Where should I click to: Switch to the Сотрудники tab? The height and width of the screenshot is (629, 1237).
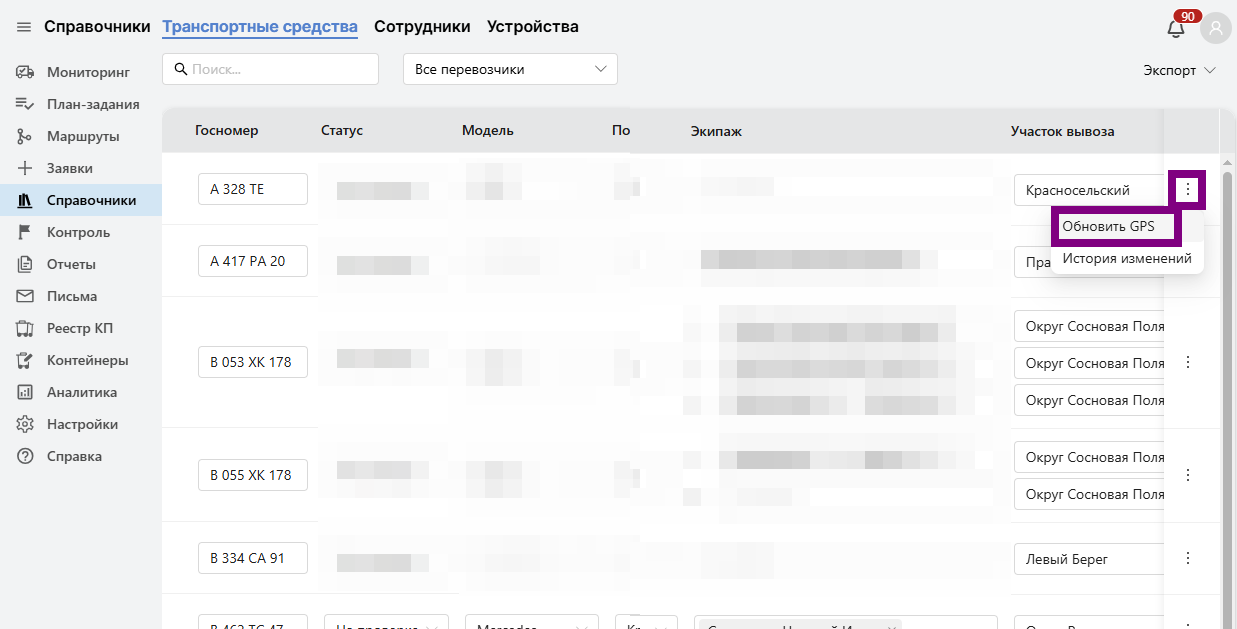[x=422, y=27]
